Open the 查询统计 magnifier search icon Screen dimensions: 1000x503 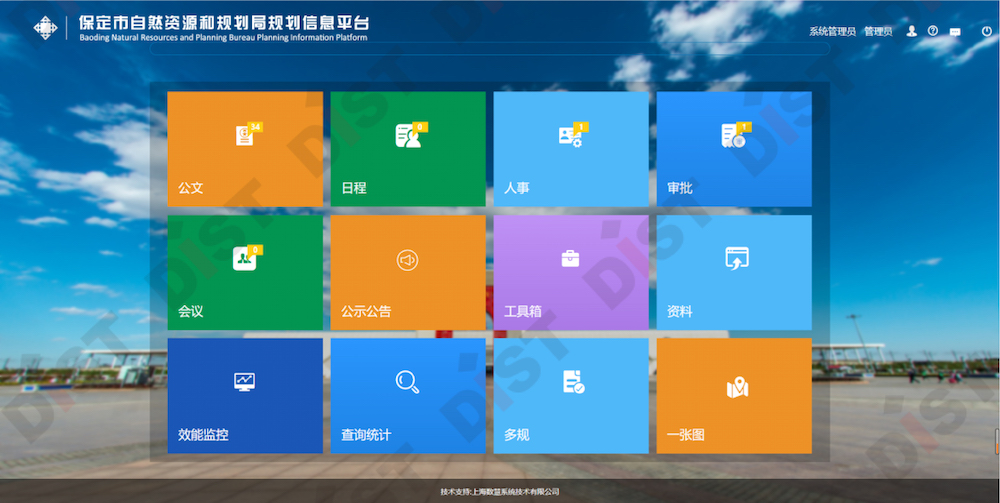click(407, 381)
